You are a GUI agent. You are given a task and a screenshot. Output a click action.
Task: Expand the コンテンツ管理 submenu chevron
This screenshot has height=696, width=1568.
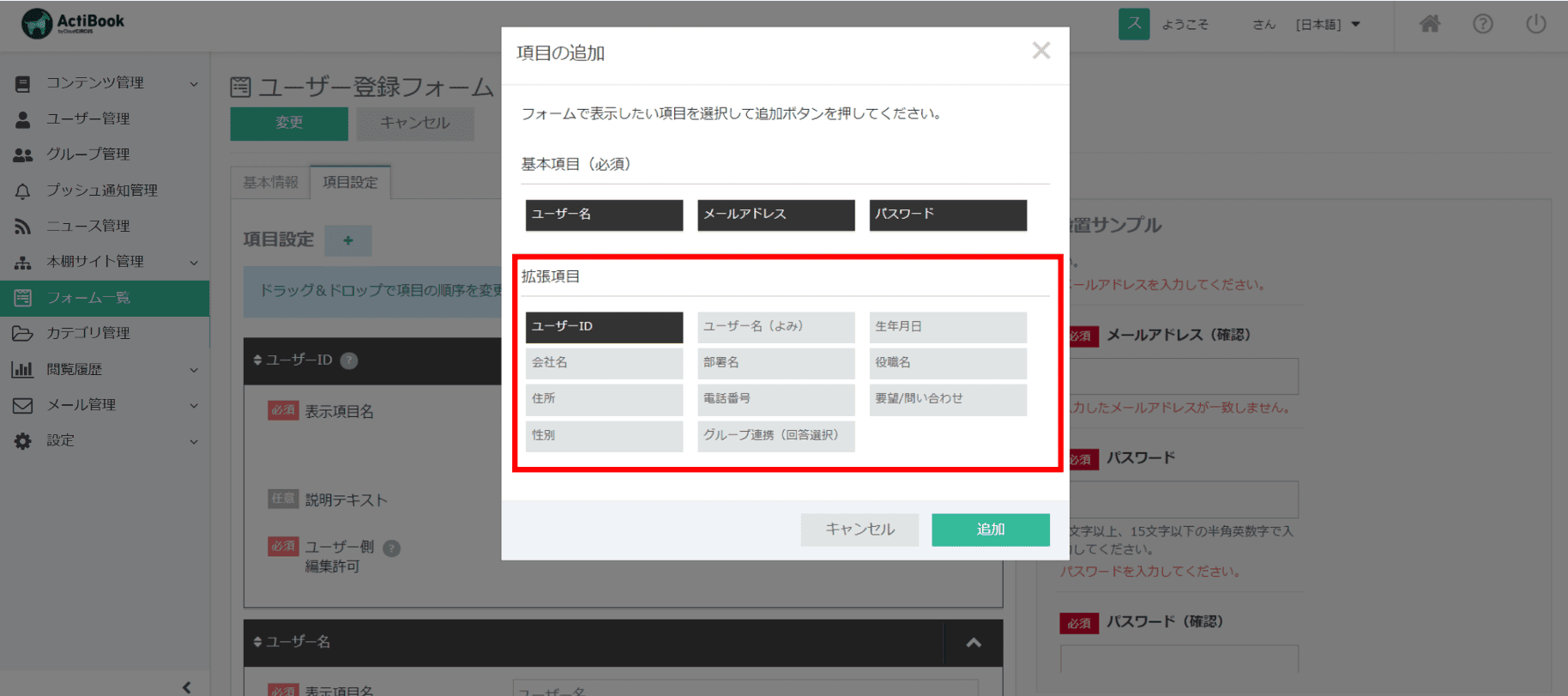[194, 84]
